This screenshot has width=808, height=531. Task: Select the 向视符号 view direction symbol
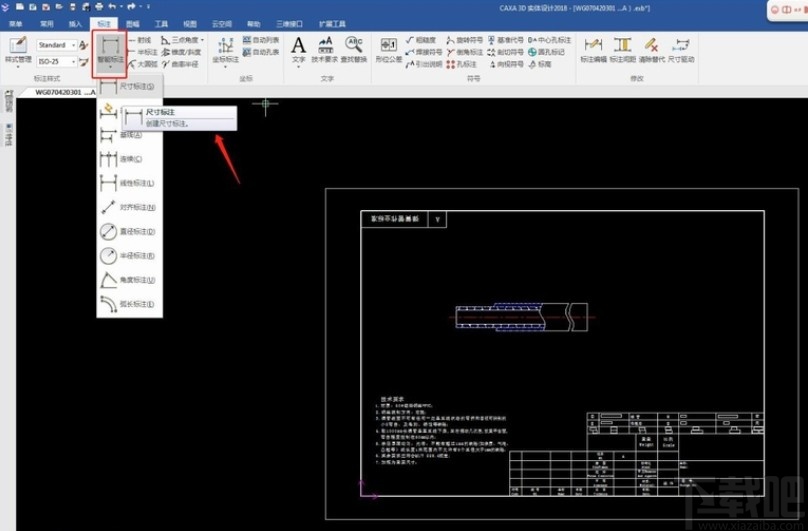point(505,64)
